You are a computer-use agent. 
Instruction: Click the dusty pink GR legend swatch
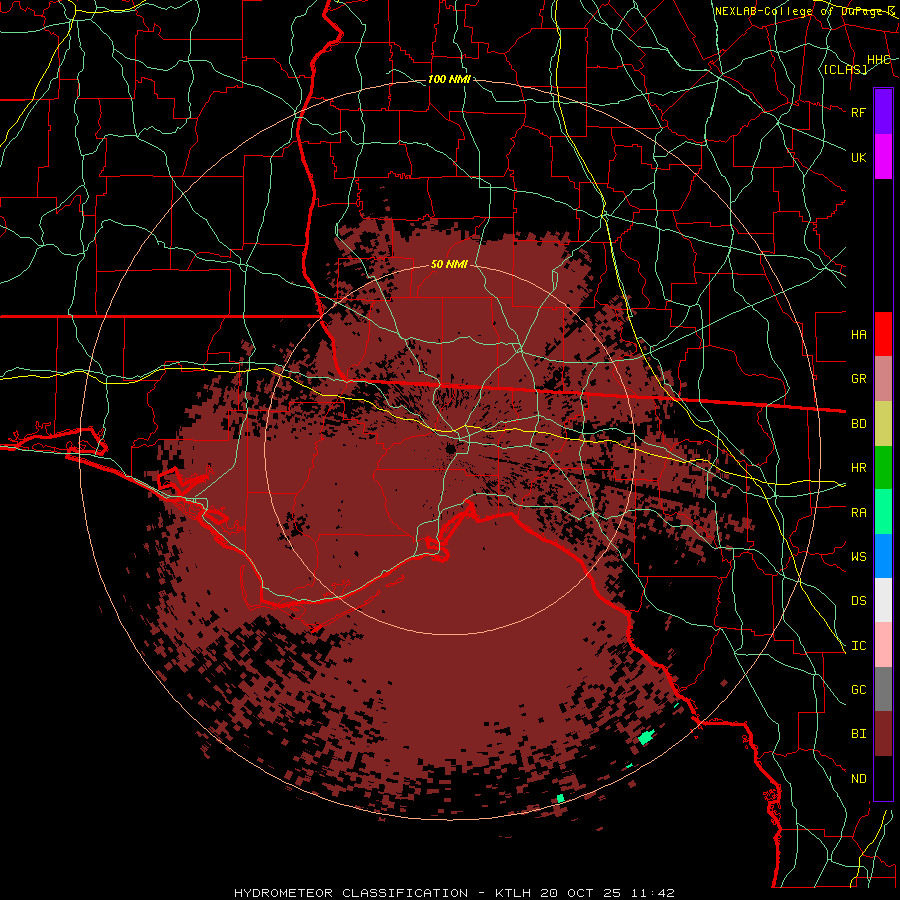(x=883, y=379)
